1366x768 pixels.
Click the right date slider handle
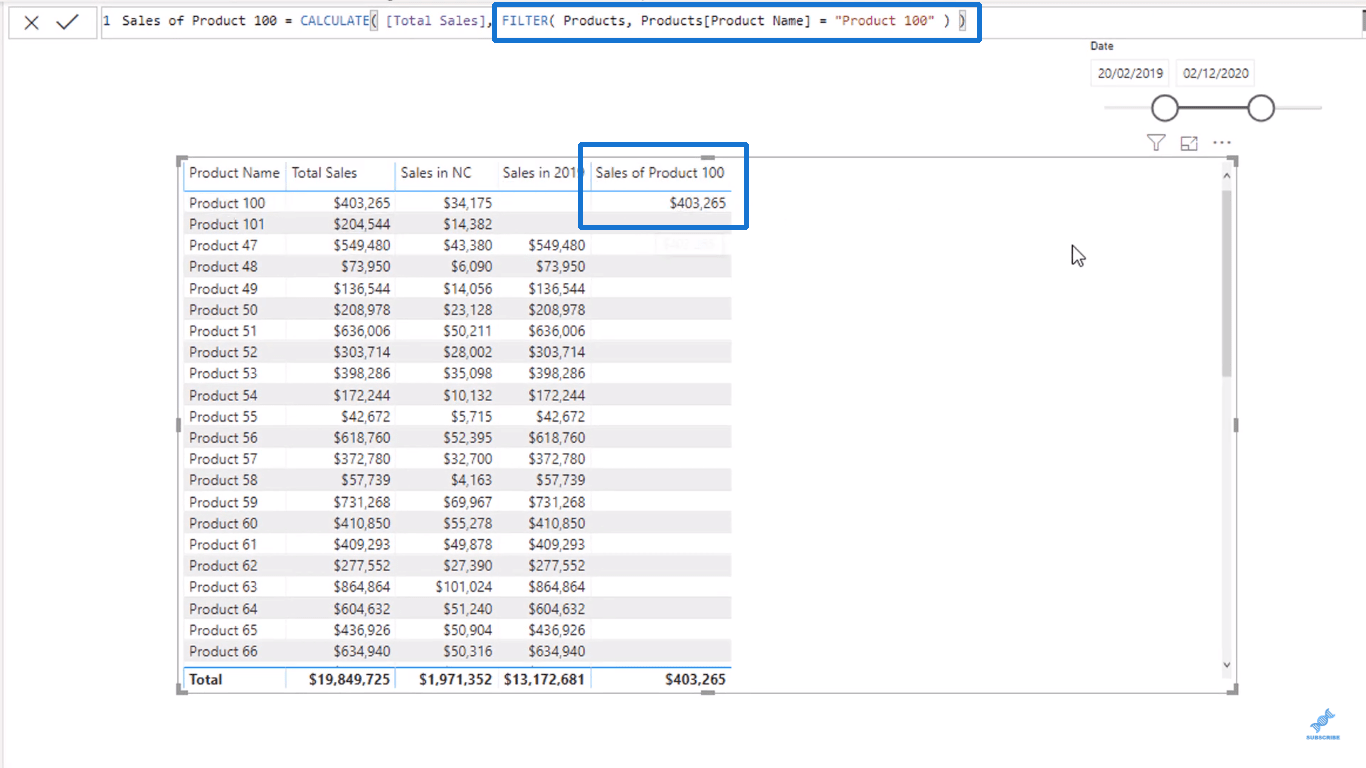pos(1261,107)
